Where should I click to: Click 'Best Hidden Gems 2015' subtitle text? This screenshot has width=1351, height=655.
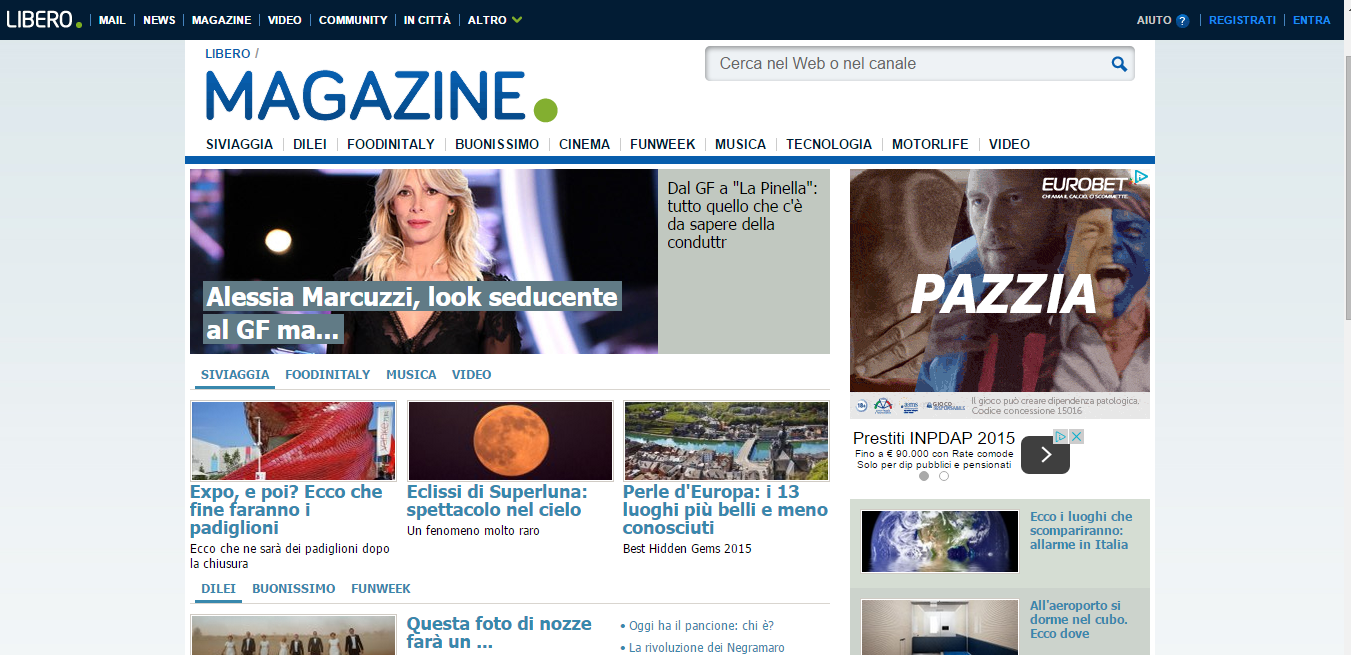point(687,549)
